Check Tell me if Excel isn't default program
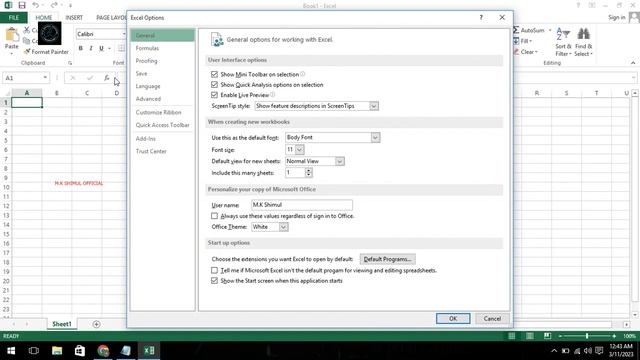 (214, 270)
